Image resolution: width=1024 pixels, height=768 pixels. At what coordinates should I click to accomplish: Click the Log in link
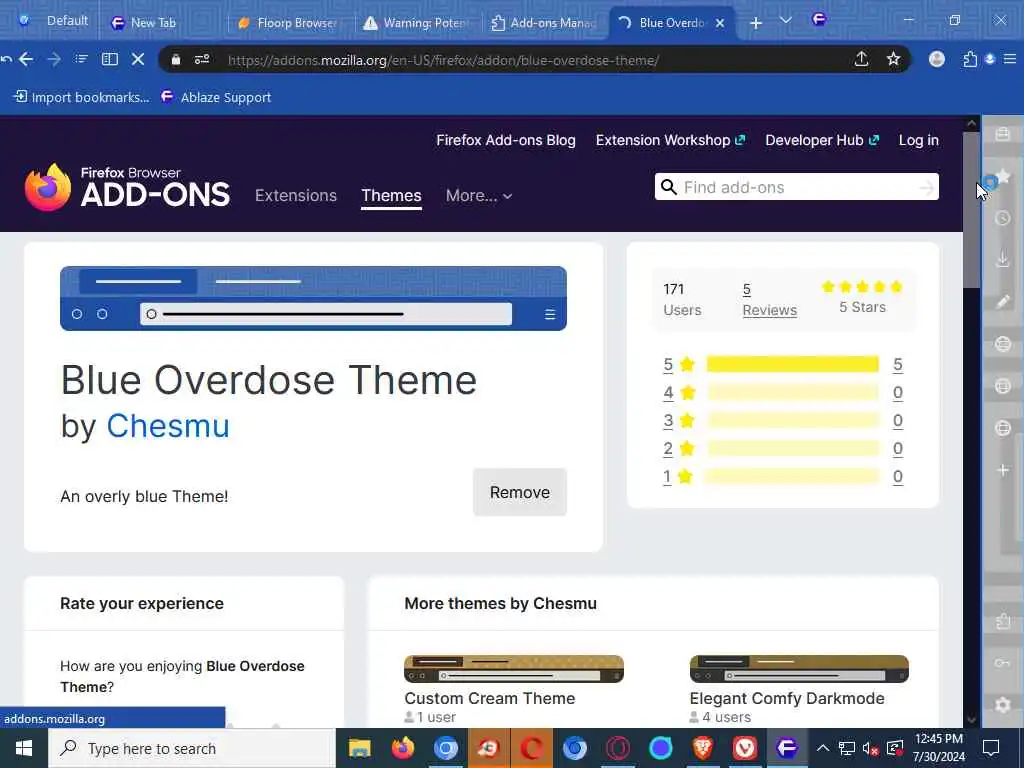point(918,140)
